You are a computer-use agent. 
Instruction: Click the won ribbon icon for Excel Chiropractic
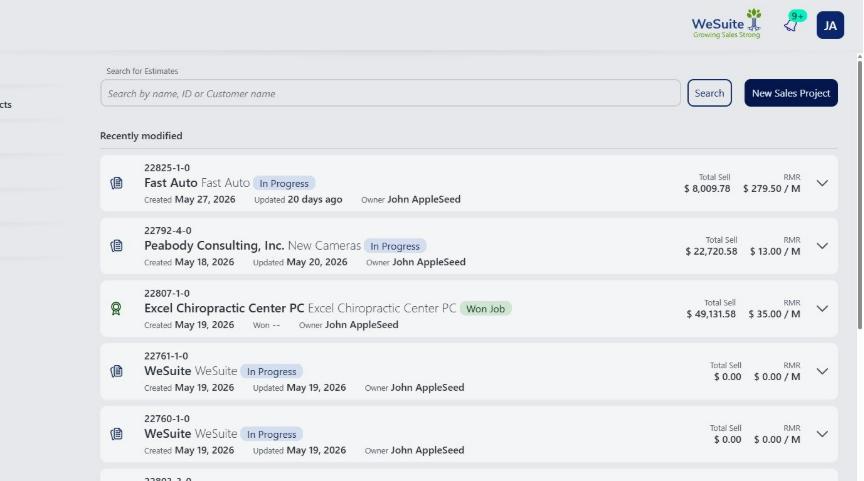pyautogui.click(x=116, y=309)
